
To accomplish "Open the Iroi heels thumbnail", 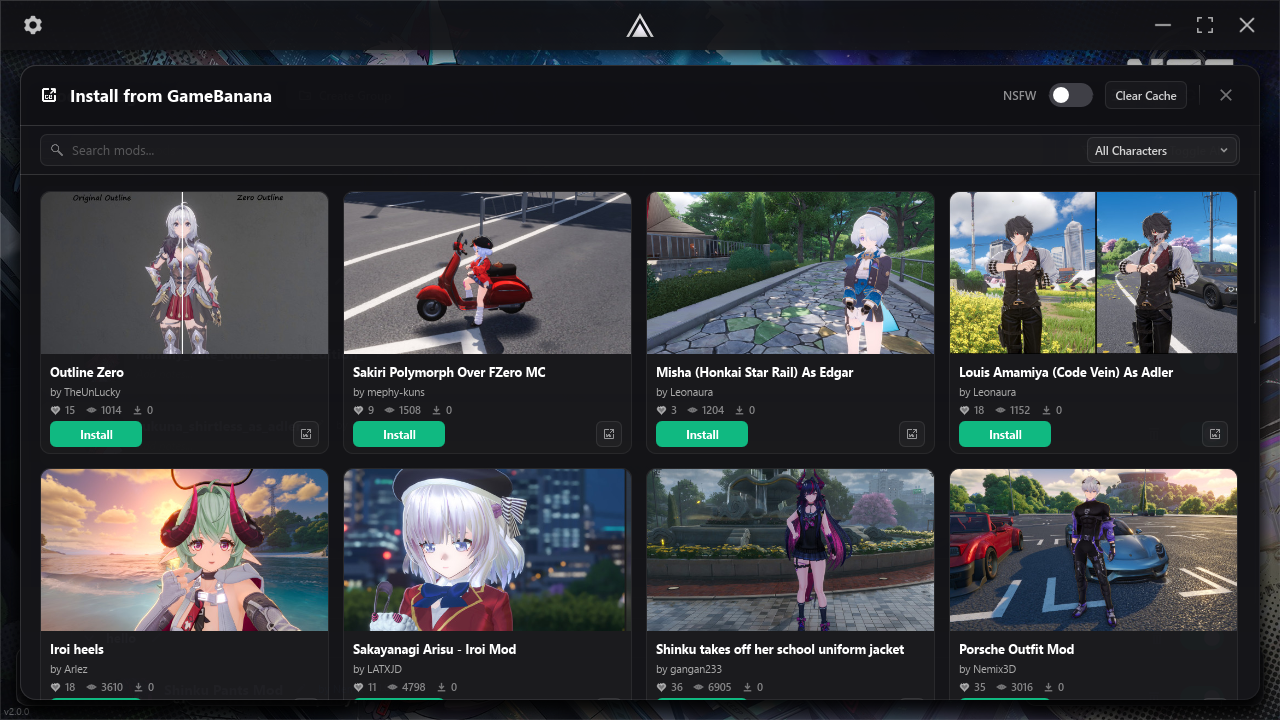I will 185,550.
